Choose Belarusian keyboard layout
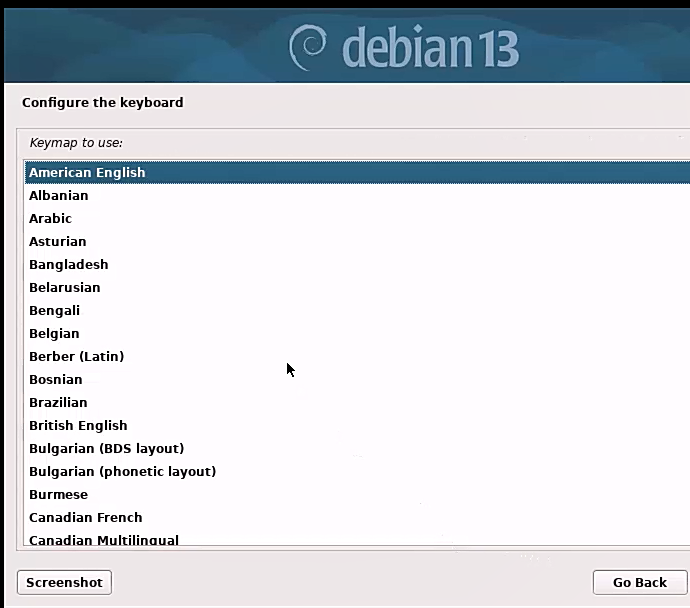This screenshot has height=608, width=690. (64, 287)
